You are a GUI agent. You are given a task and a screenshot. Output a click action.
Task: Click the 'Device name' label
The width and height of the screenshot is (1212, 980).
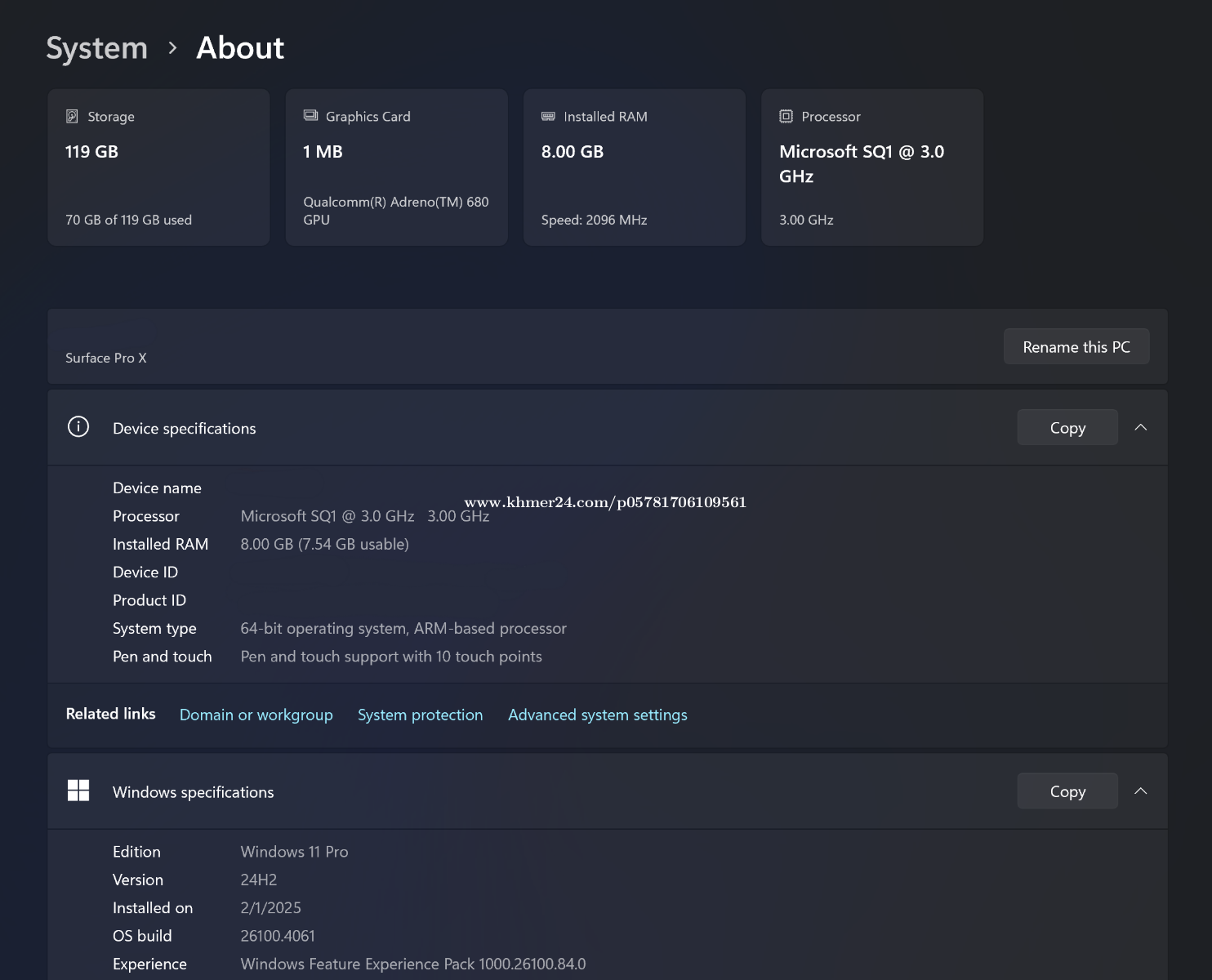157,488
